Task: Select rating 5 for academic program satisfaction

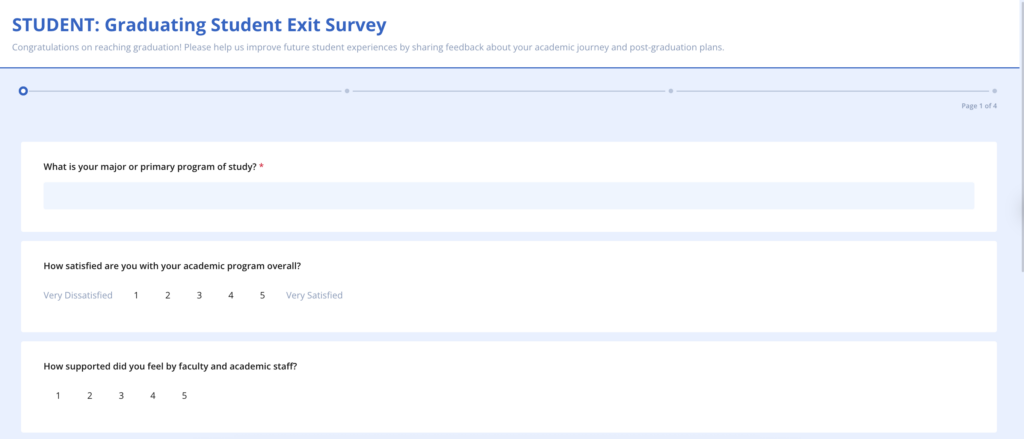Action: click(x=262, y=295)
